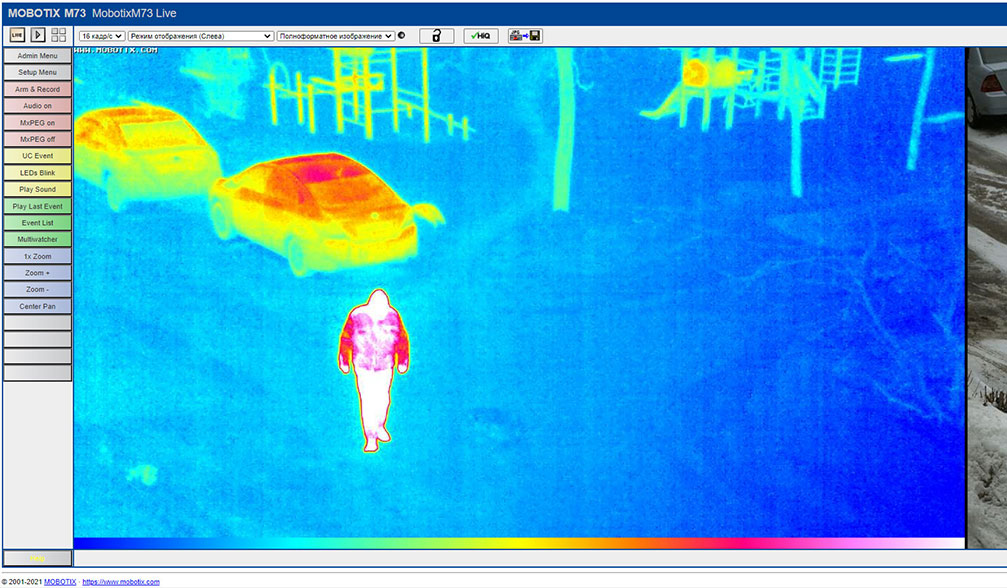This screenshot has width=1007, height=588.
Task: Click the thermal color scale bar
Action: click(519, 543)
